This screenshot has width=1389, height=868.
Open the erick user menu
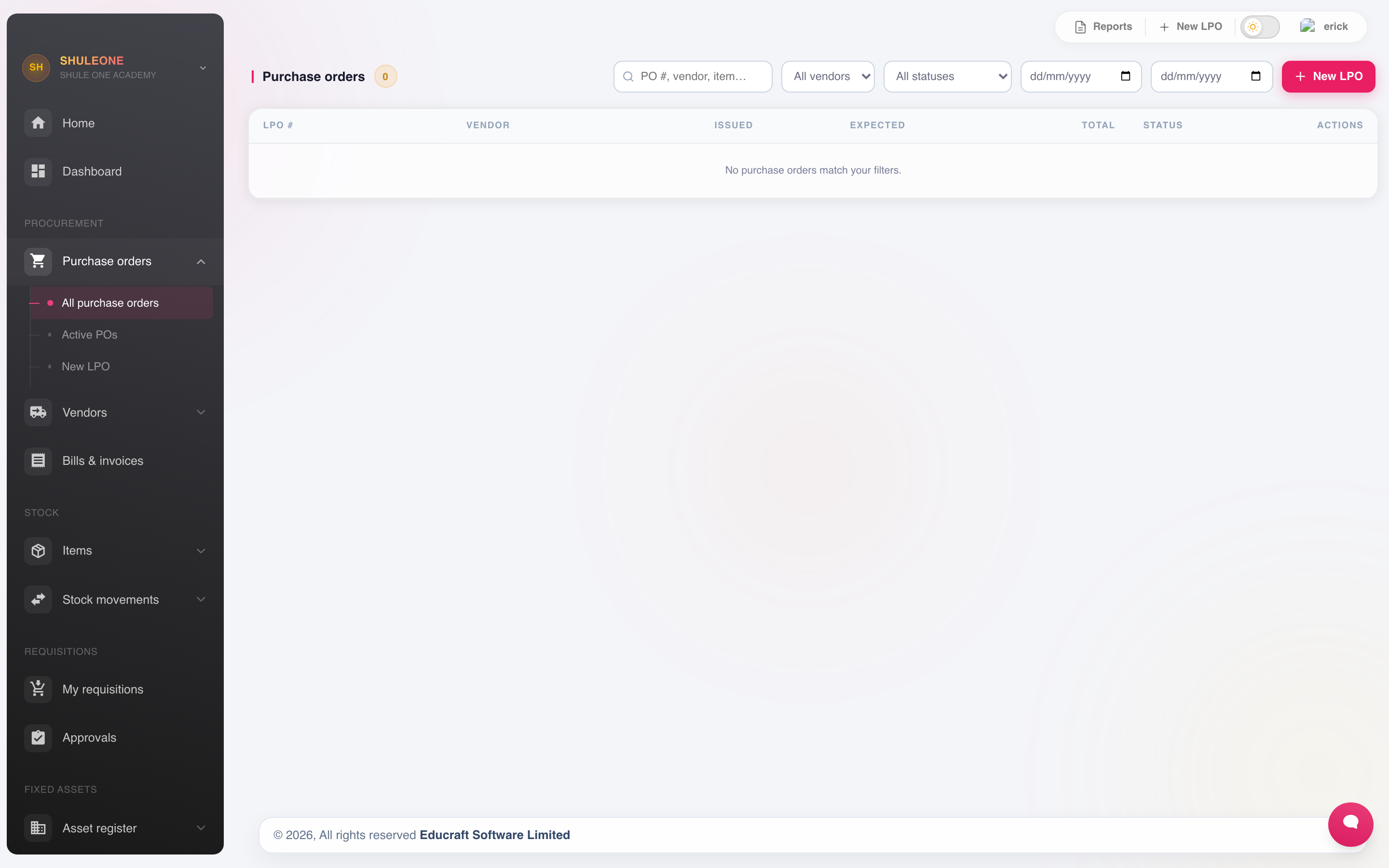[x=1324, y=27]
